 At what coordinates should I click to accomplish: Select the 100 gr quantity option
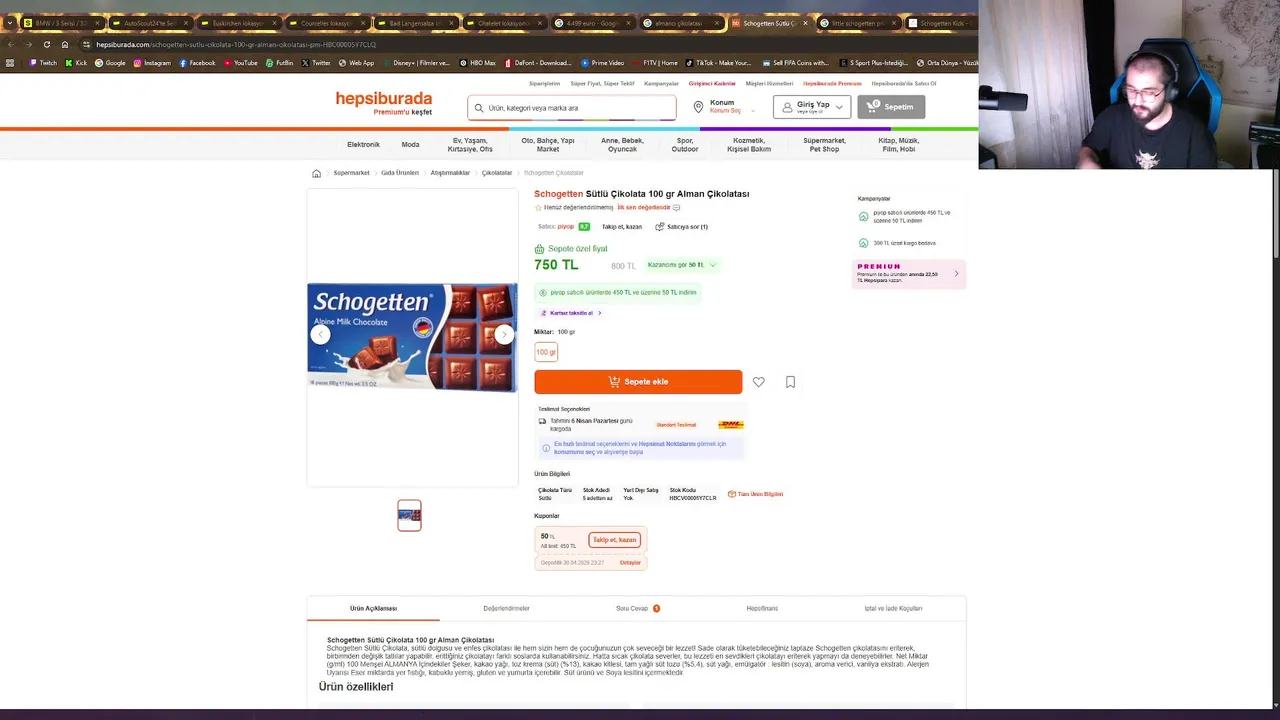546,352
